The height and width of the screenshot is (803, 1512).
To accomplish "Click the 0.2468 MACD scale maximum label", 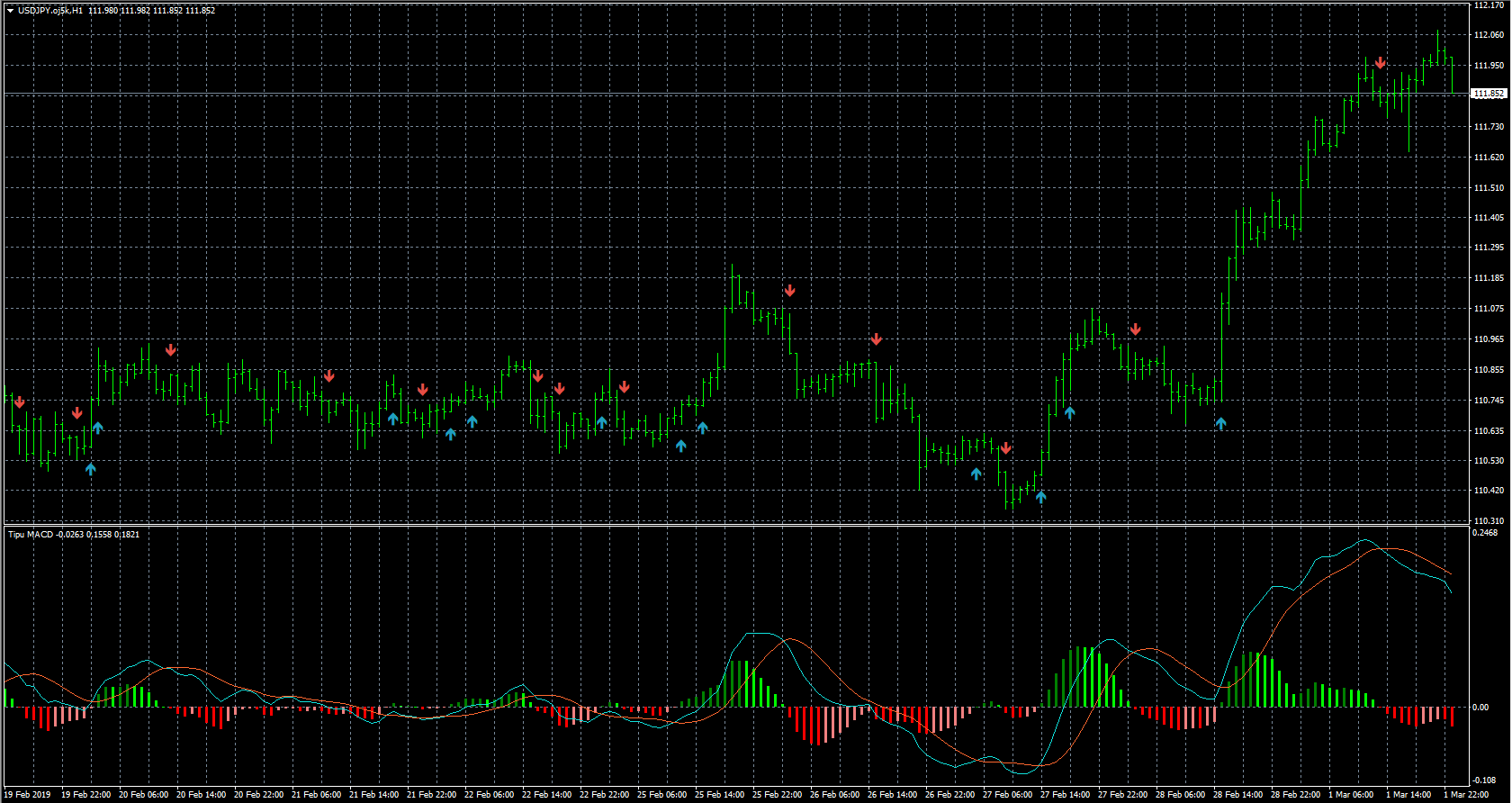I will (1484, 533).
